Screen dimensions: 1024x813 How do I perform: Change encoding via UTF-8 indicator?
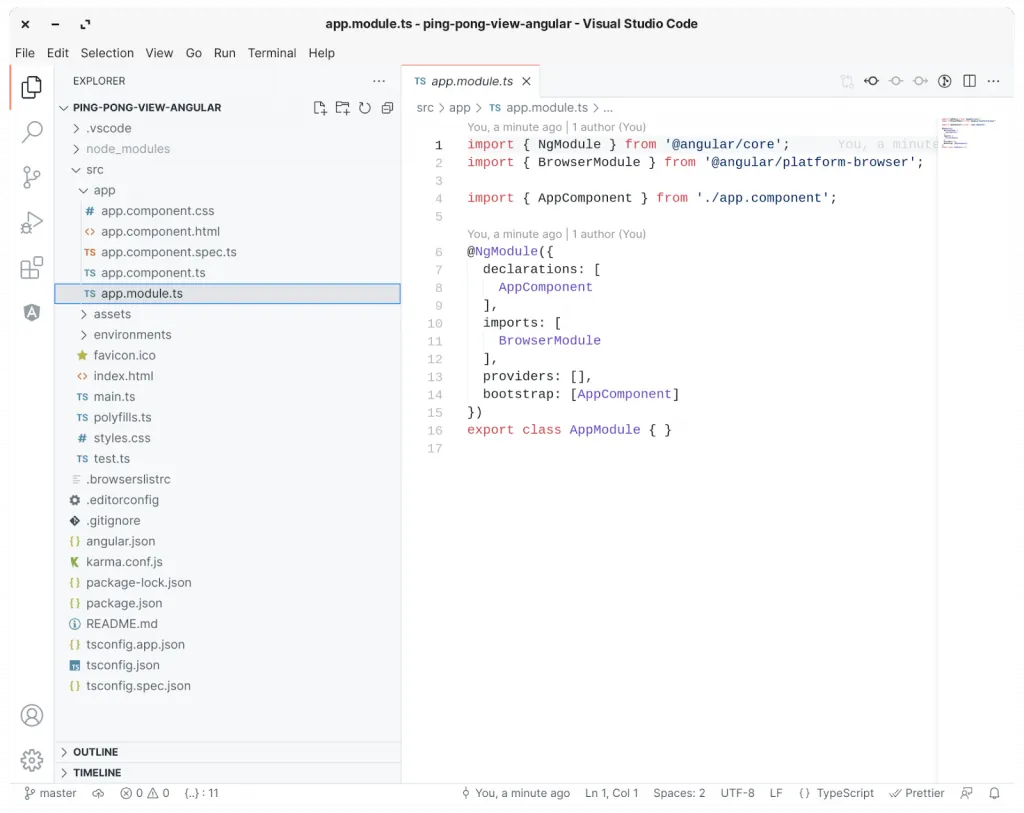(x=737, y=793)
